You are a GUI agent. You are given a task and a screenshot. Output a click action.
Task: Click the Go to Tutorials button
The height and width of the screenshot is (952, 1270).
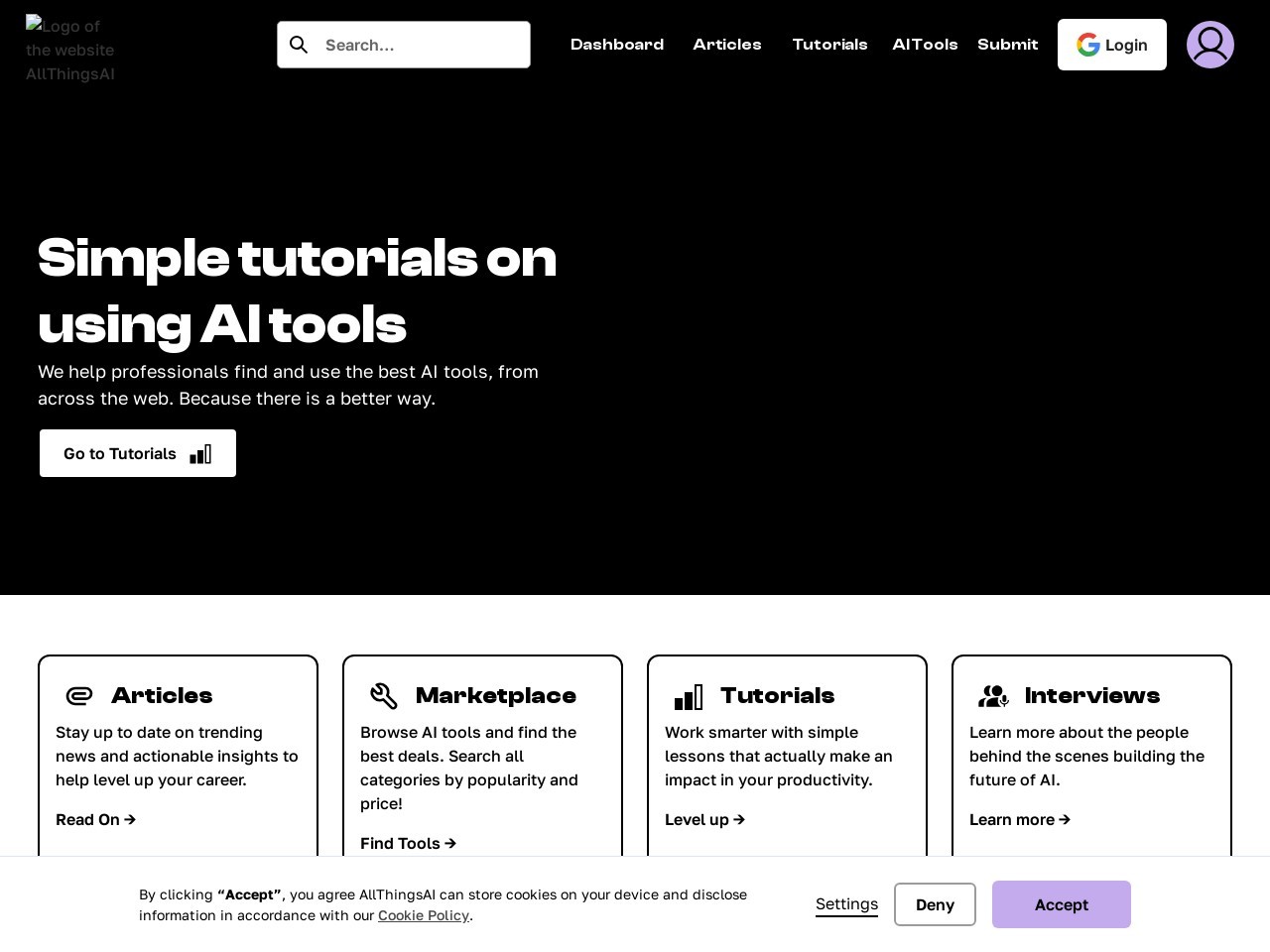click(138, 453)
